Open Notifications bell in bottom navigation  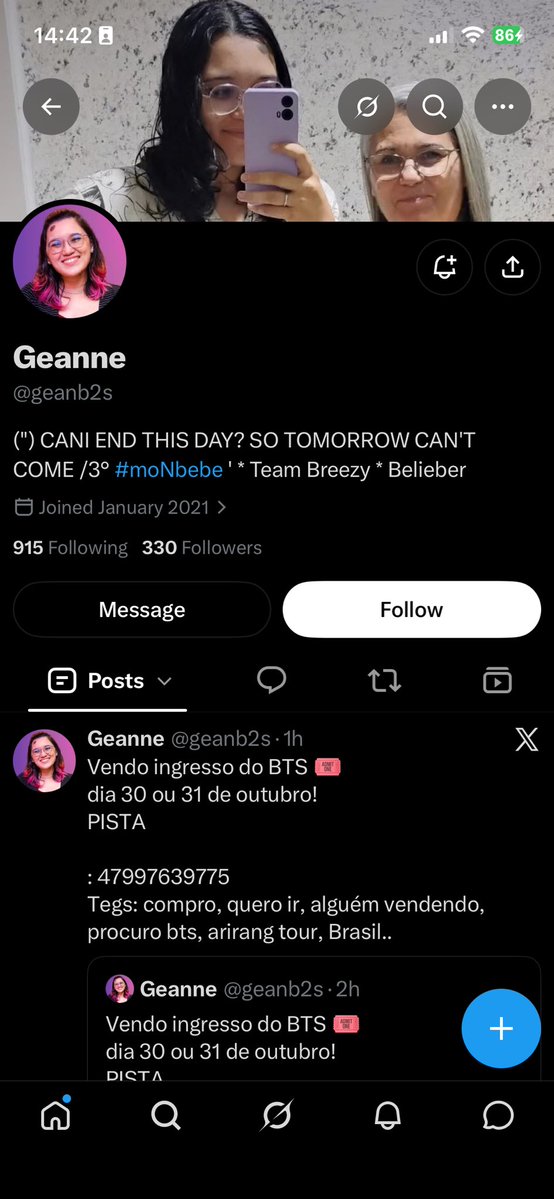coord(388,1117)
